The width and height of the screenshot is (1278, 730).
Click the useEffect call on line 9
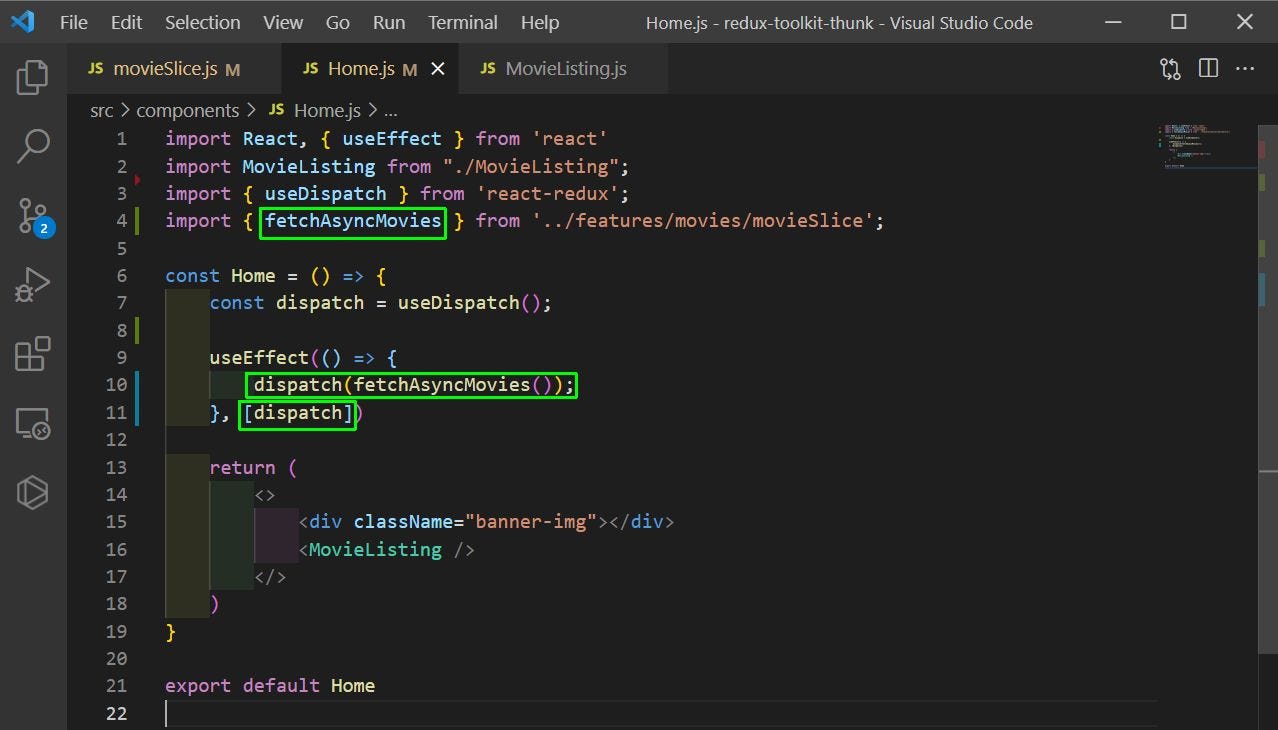[x=259, y=357]
